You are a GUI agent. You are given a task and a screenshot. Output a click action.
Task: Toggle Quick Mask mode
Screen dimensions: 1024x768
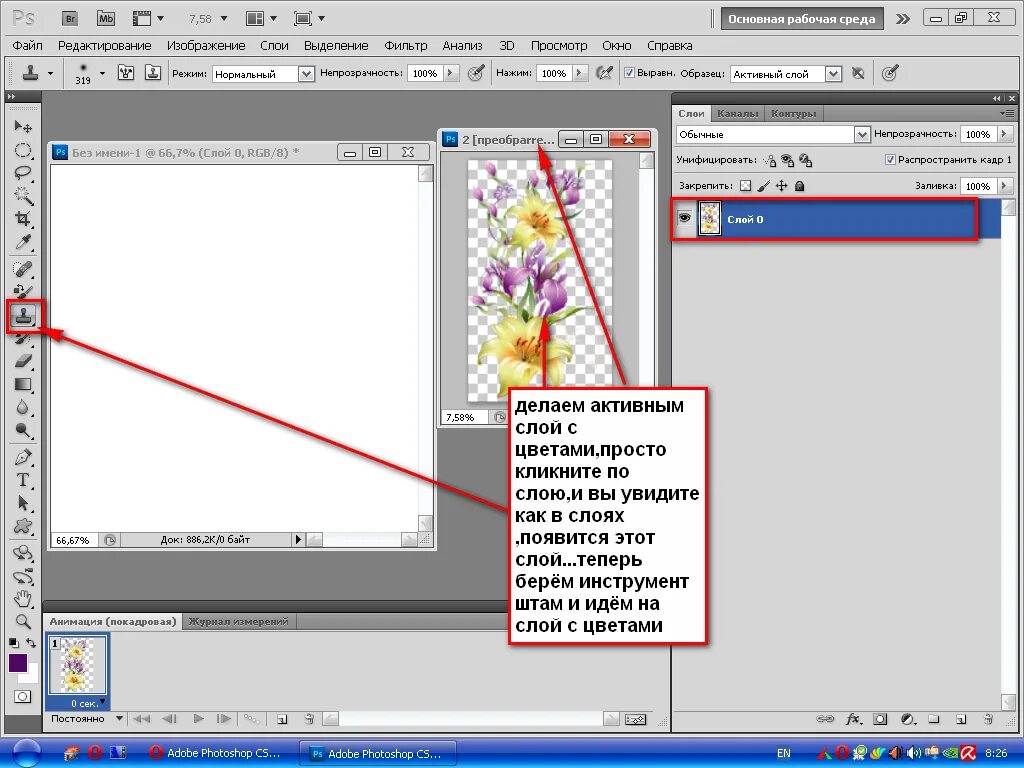[x=22, y=696]
